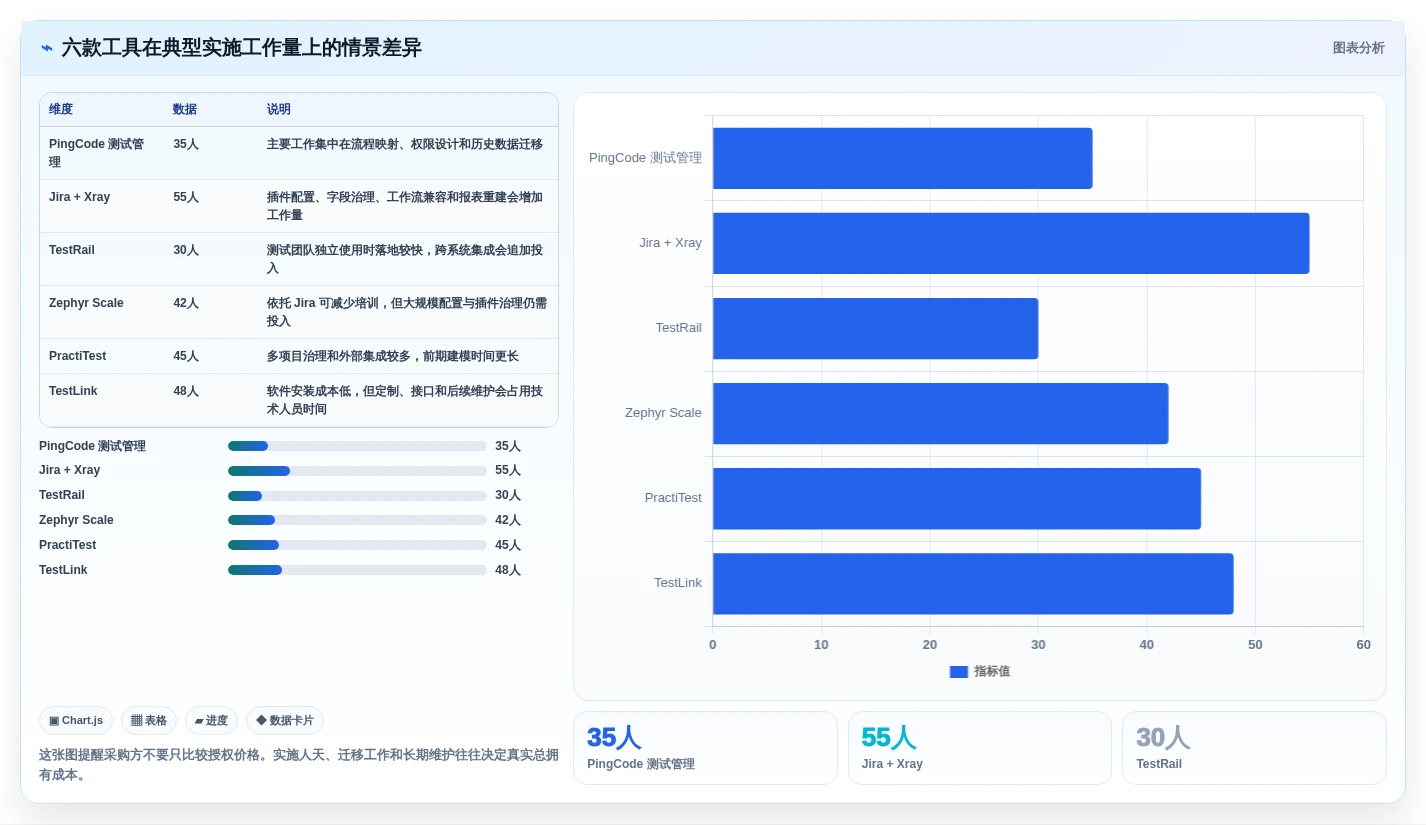Click the TestLink y-axis label
Screen dimensions: 1426x825
tap(678, 583)
